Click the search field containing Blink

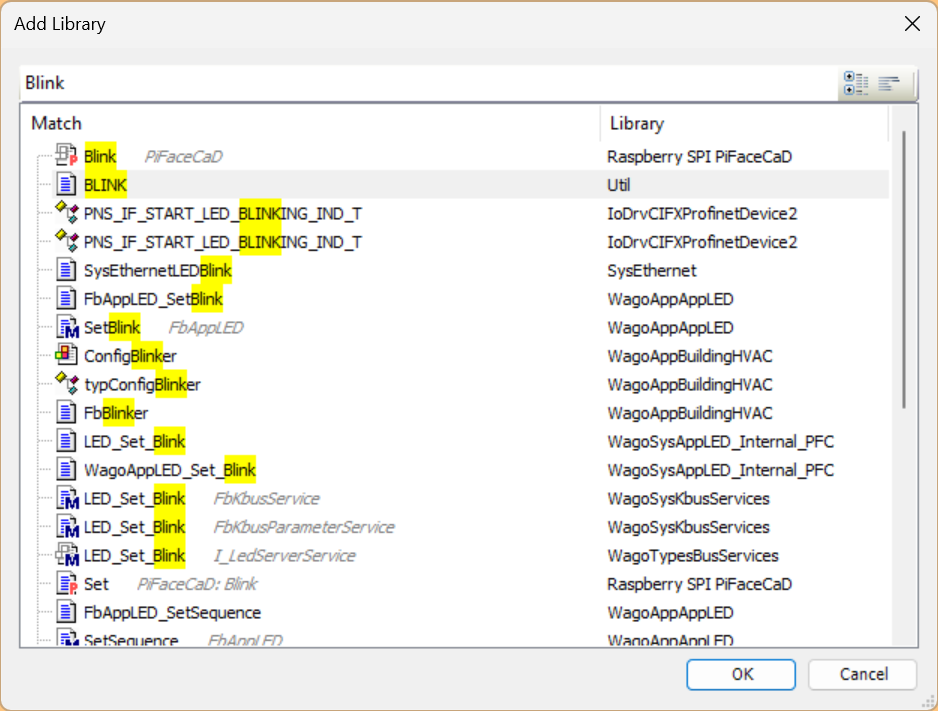tap(429, 83)
